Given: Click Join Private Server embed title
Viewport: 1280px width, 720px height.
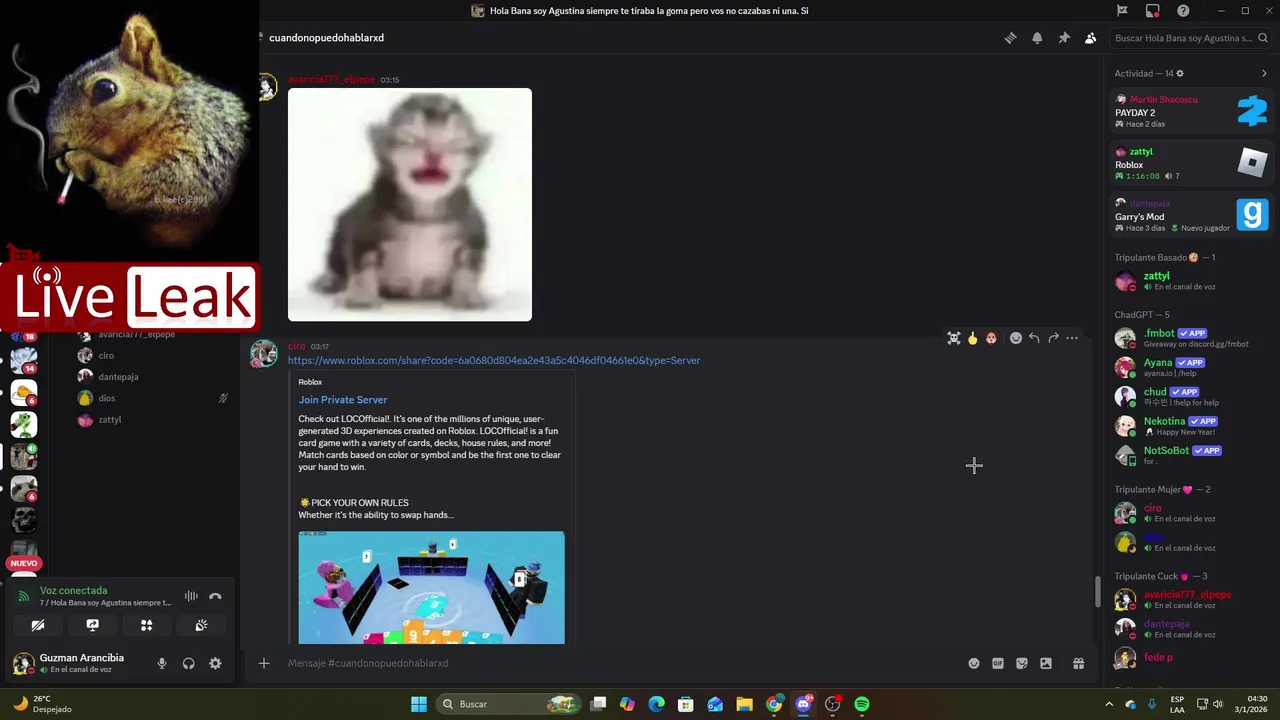Looking at the screenshot, I should [342, 400].
